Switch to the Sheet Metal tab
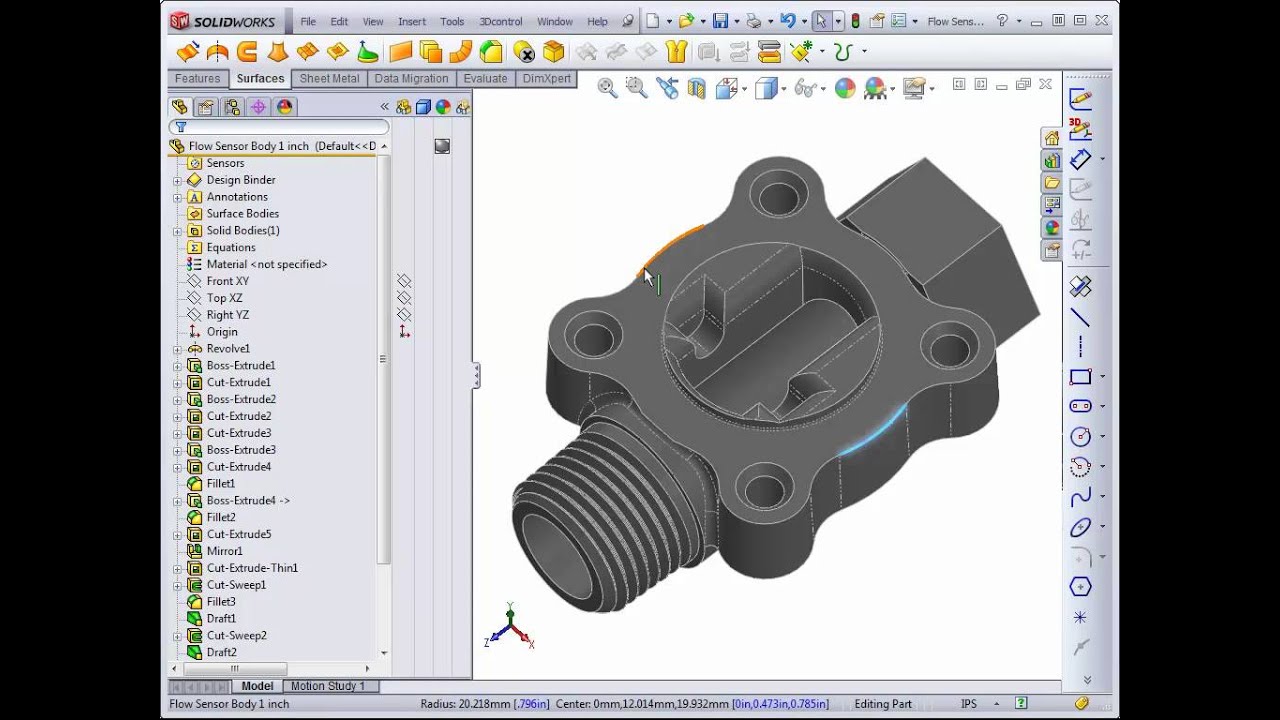 pyautogui.click(x=329, y=78)
